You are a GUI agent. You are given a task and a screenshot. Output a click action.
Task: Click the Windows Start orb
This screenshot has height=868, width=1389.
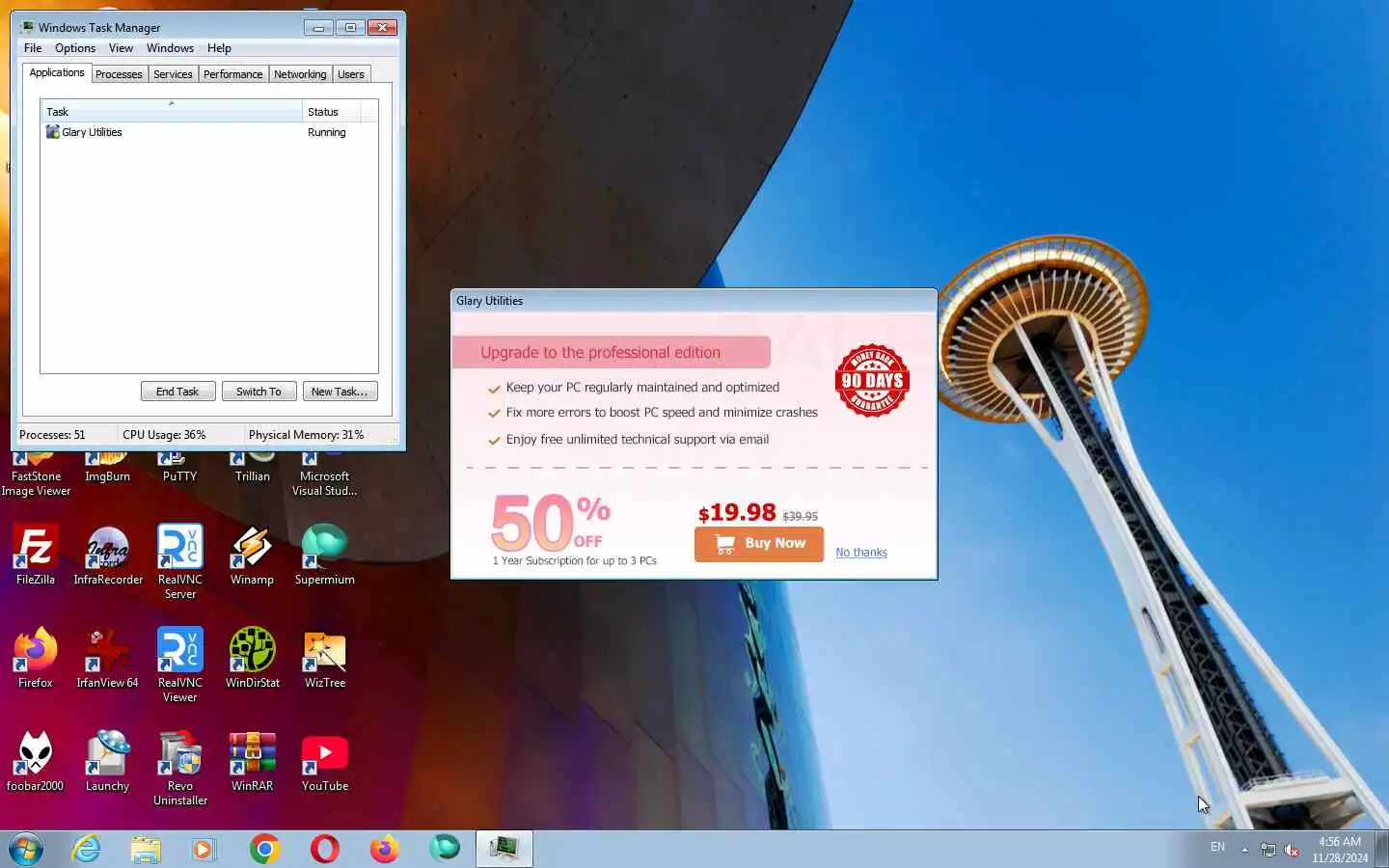pos(26,849)
